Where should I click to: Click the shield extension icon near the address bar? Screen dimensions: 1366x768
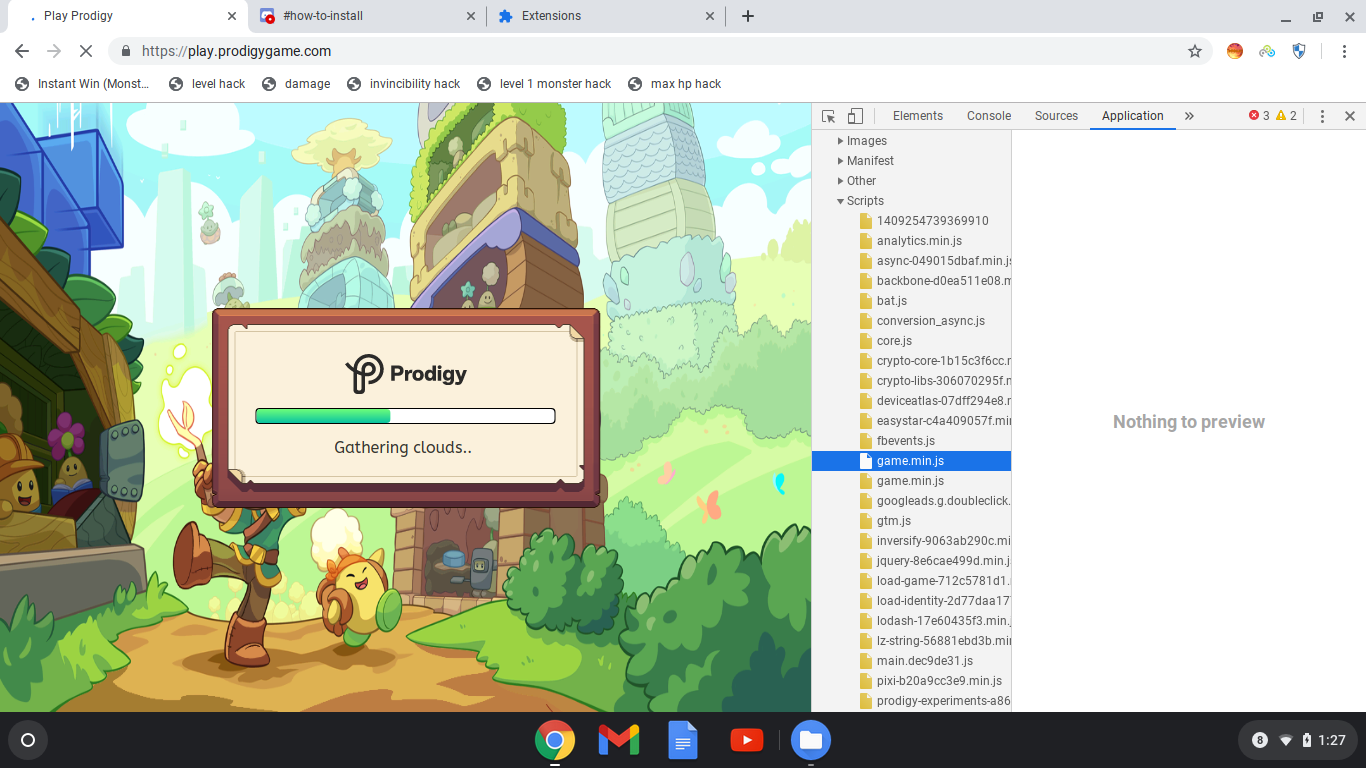[1298, 51]
